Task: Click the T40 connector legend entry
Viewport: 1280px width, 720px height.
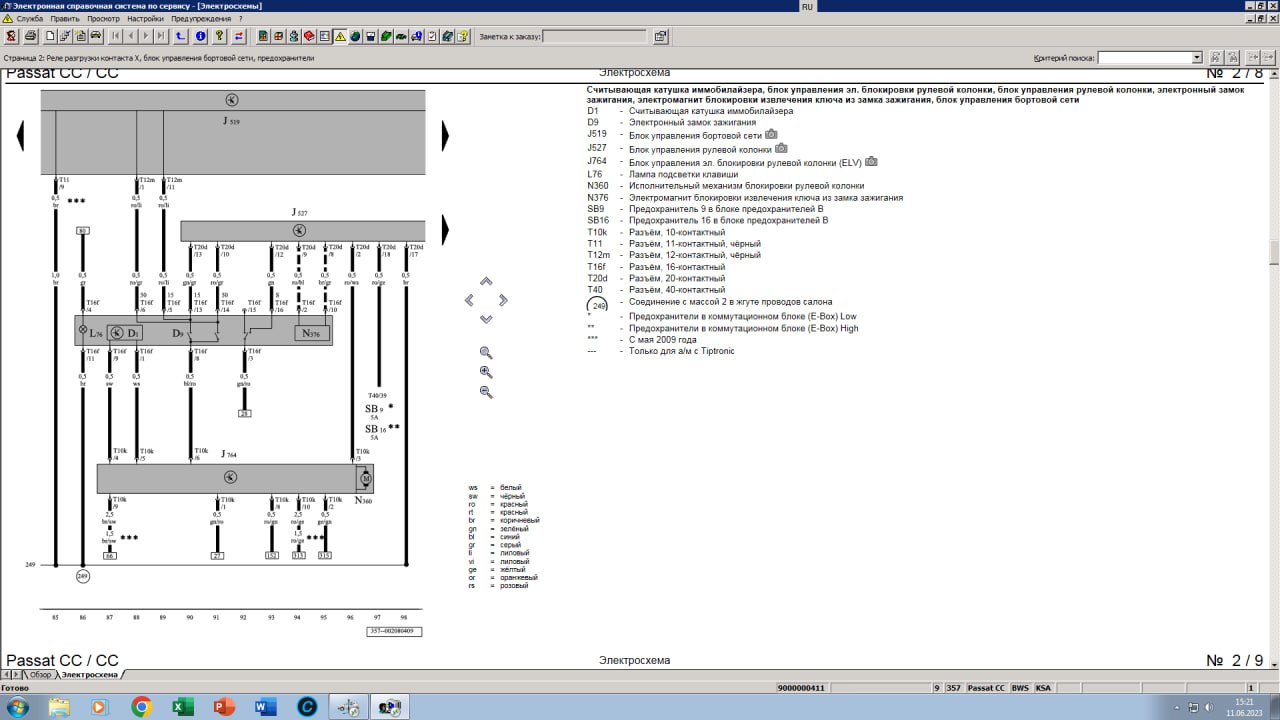Action: 677,290
